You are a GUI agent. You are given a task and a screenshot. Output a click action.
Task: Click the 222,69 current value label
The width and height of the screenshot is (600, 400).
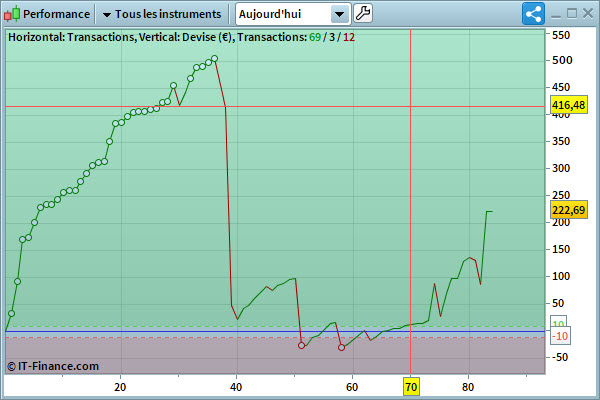568,210
